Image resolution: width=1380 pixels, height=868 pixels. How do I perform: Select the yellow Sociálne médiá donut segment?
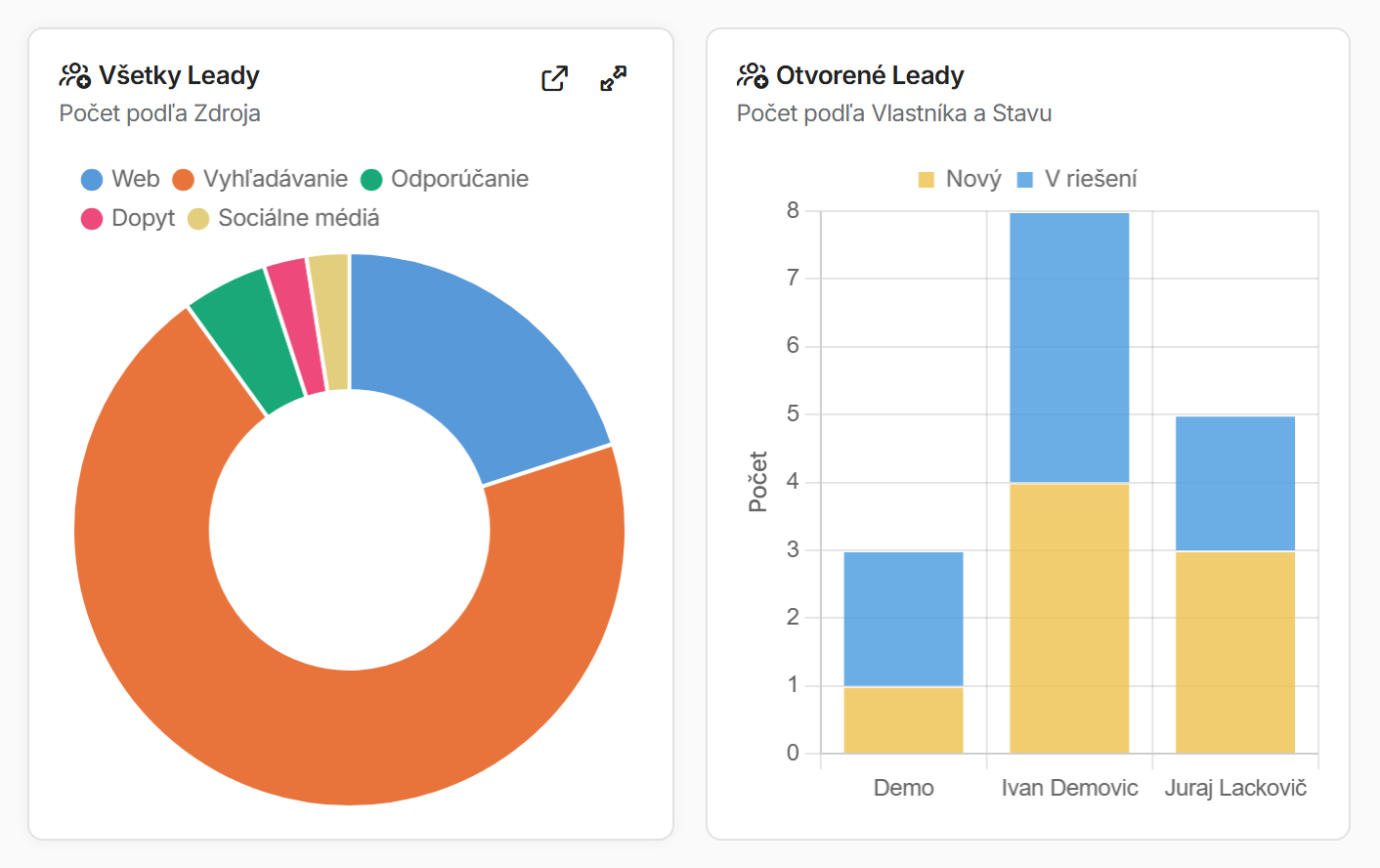(x=332, y=322)
